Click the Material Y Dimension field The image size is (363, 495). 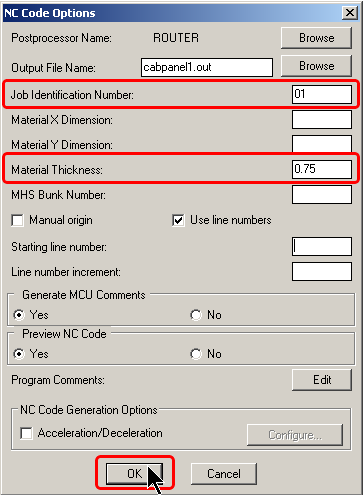click(x=322, y=144)
